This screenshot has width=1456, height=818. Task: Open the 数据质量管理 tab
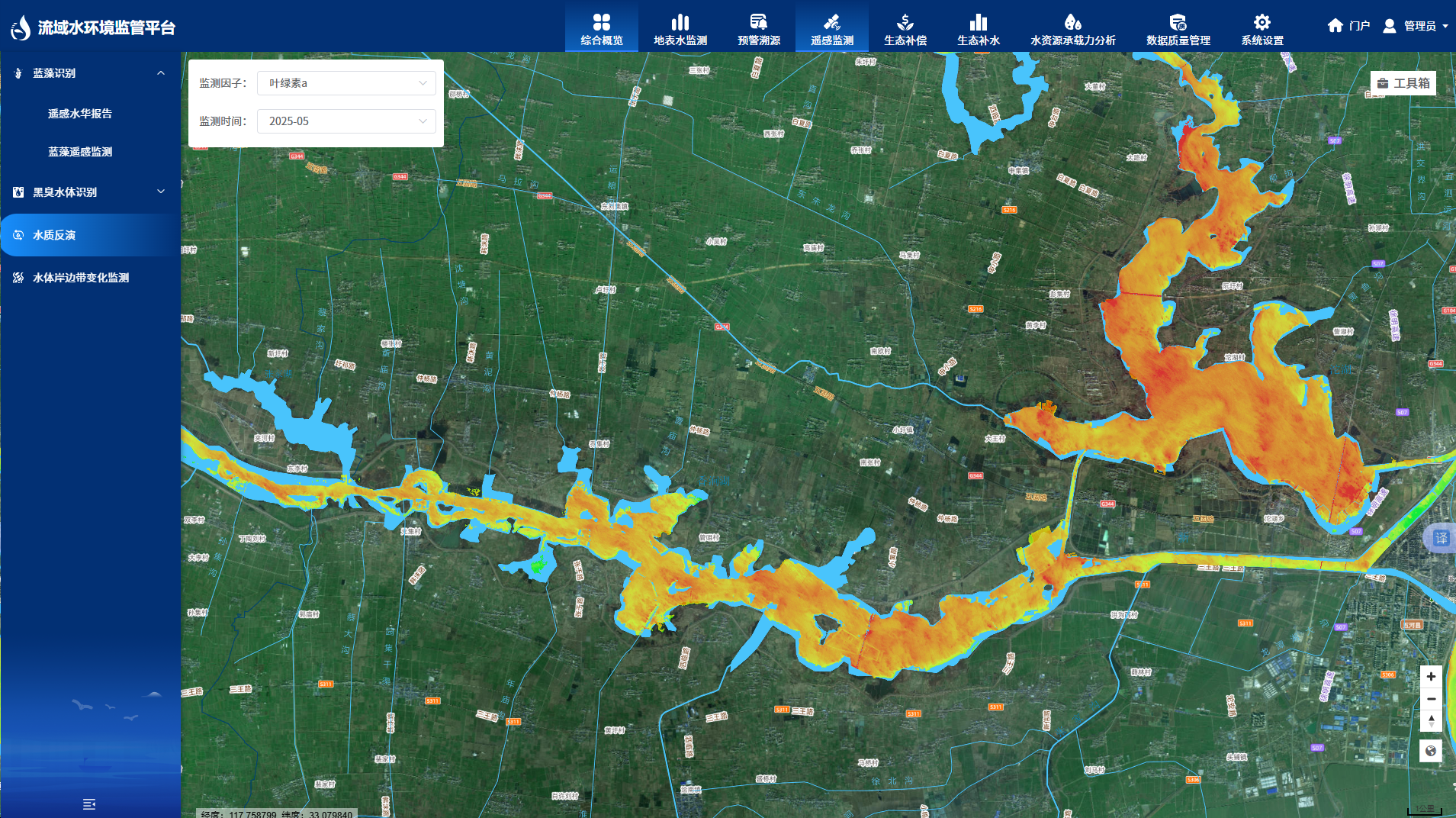pyautogui.click(x=1178, y=29)
